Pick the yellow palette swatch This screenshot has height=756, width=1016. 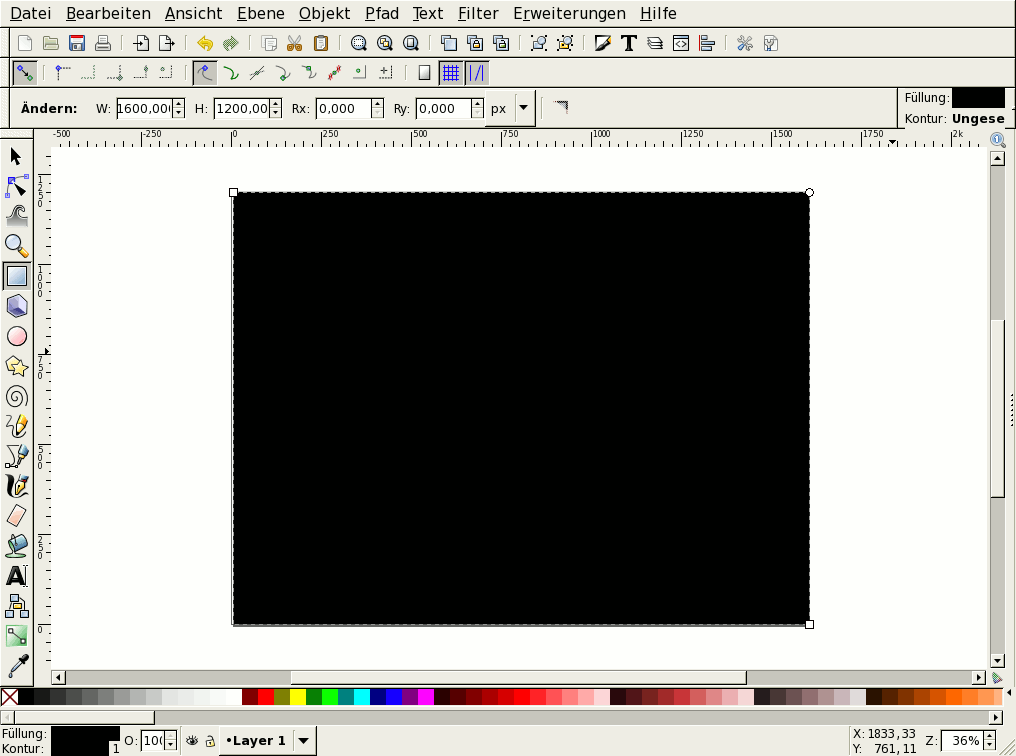pyautogui.click(x=298, y=697)
